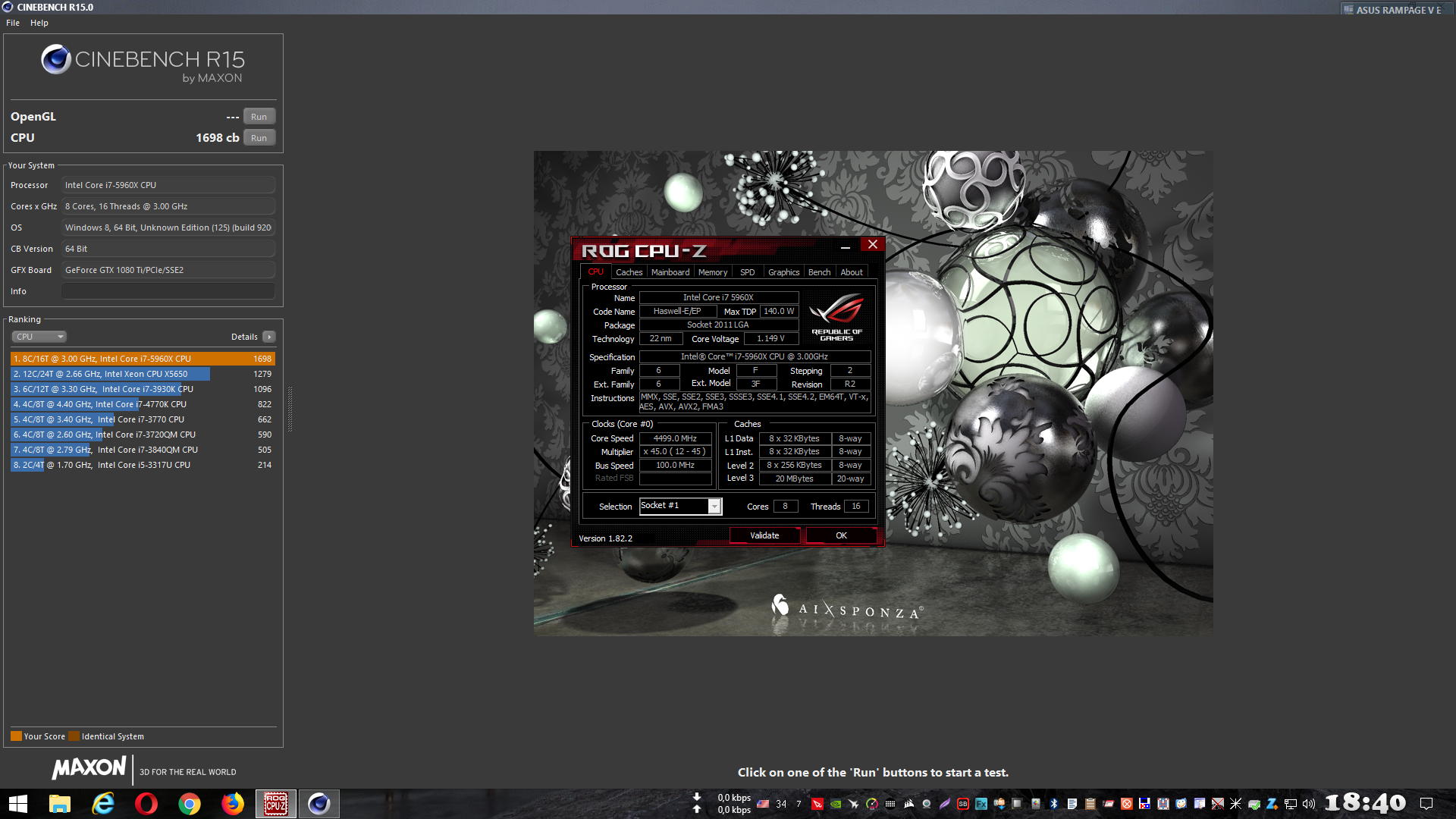1456x819 pixels.
Task: Click the Corsair sails tray icon
Action: pos(908,804)
